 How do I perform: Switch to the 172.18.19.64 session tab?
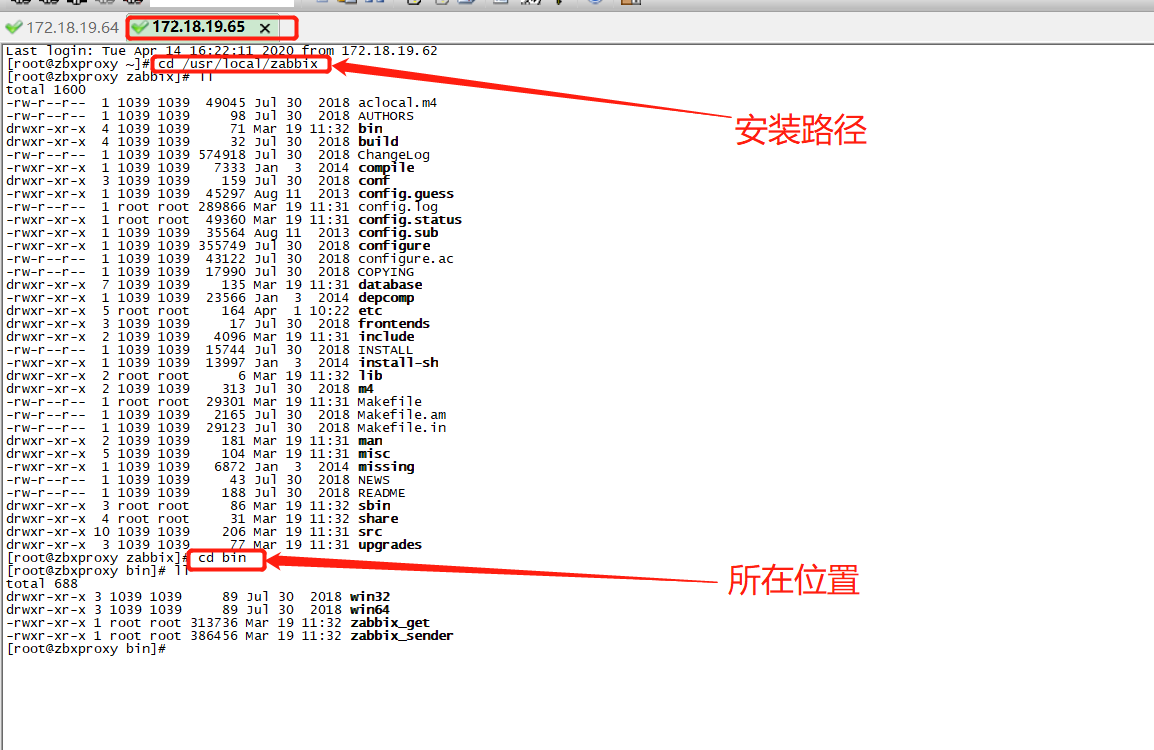pos(63,28)
